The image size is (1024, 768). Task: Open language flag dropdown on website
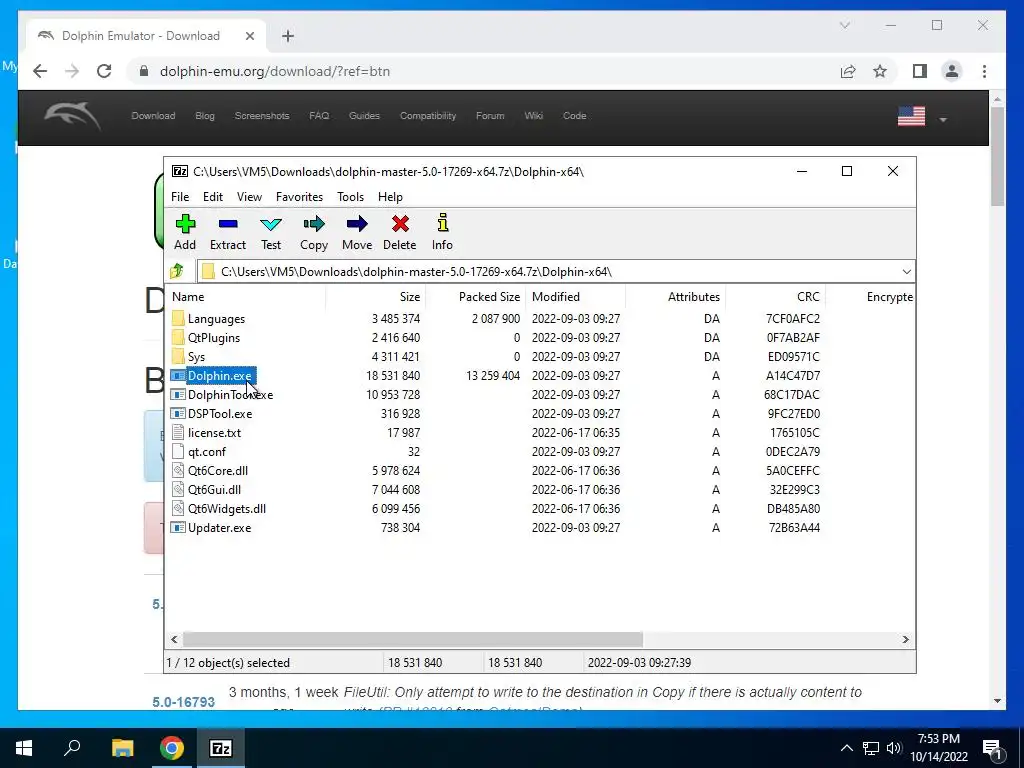point(942,120)
